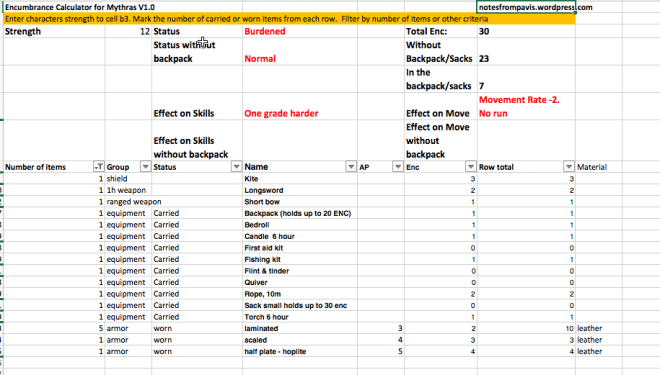Select the 'Torch 6 hour' cell
Image resolution: width=660 pixels, height=375 pixels.
click(300, 317)
